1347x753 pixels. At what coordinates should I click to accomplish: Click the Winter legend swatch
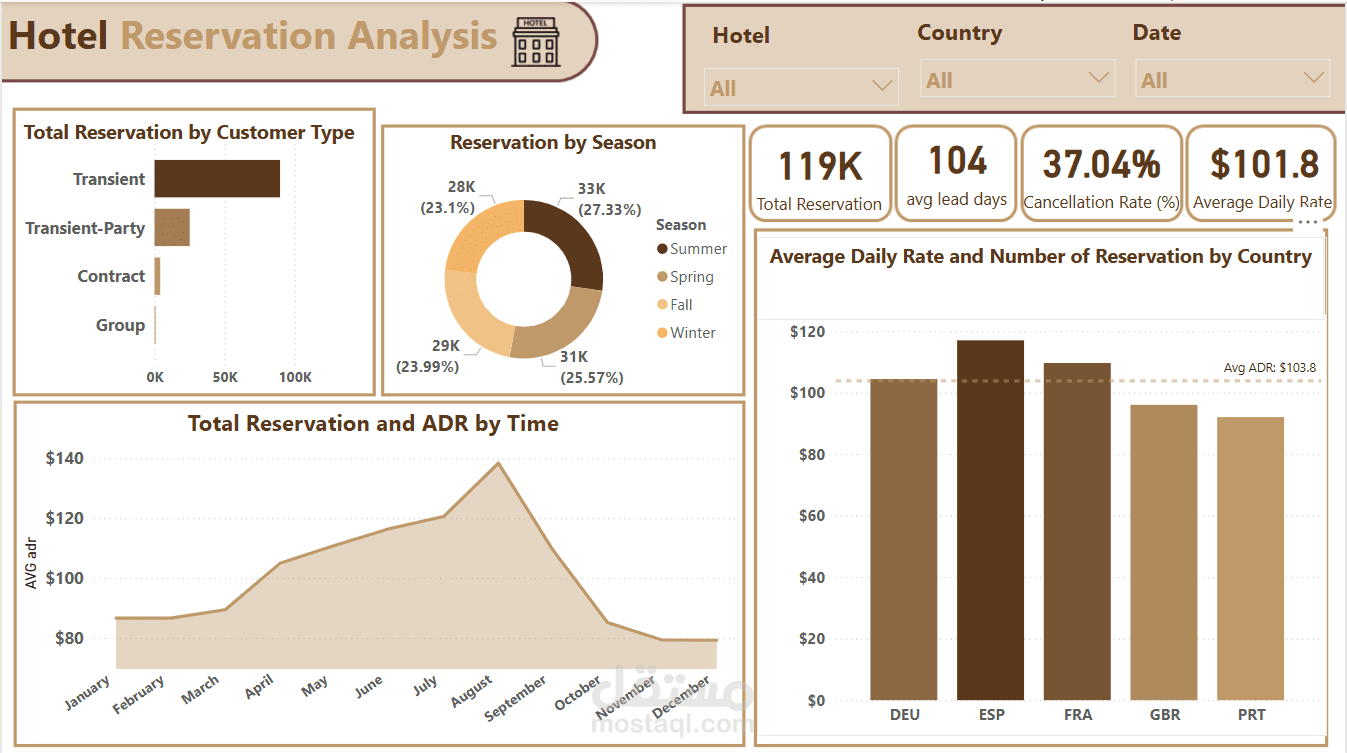[x=662, y=333]
